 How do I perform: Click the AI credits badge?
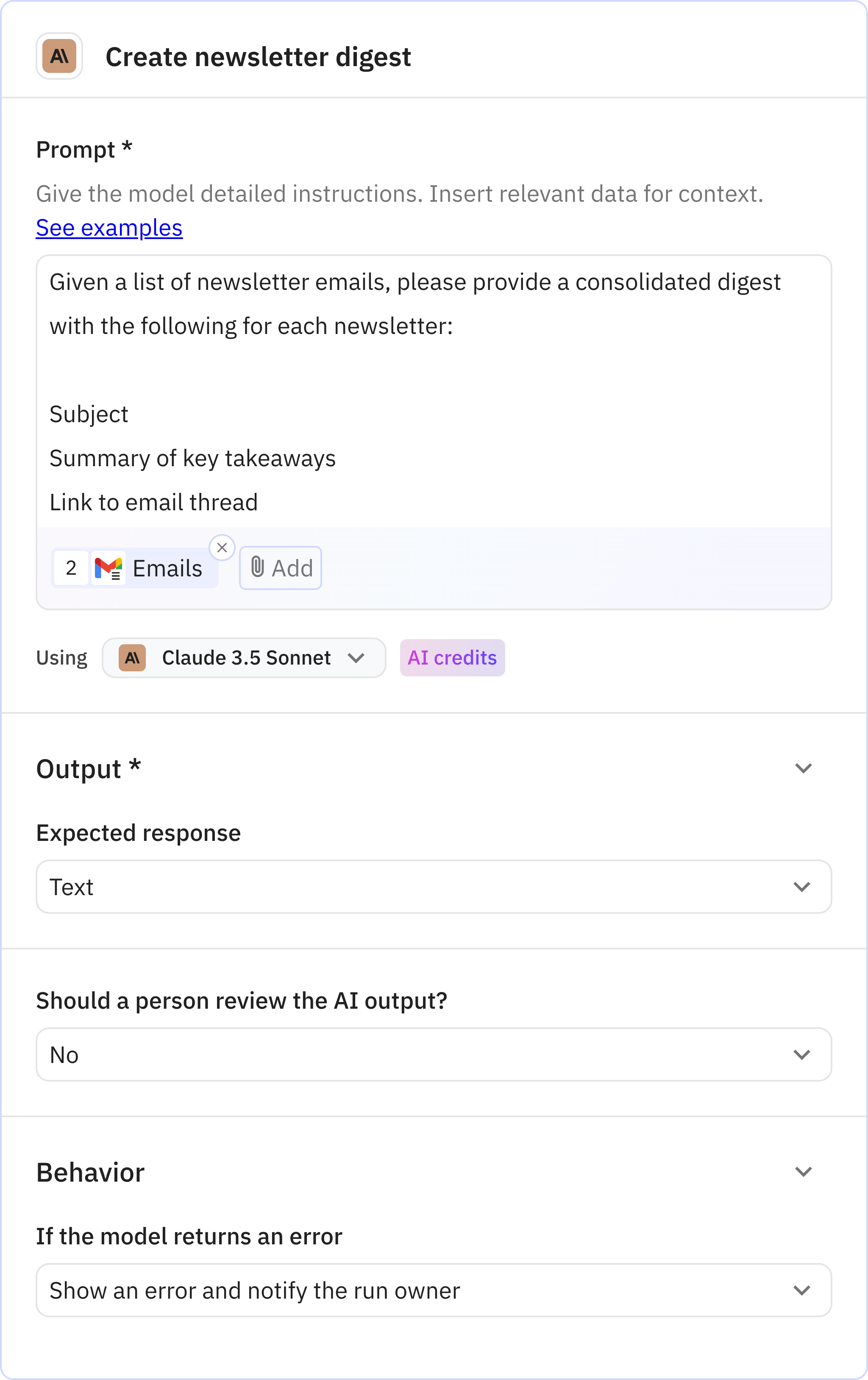452,657
